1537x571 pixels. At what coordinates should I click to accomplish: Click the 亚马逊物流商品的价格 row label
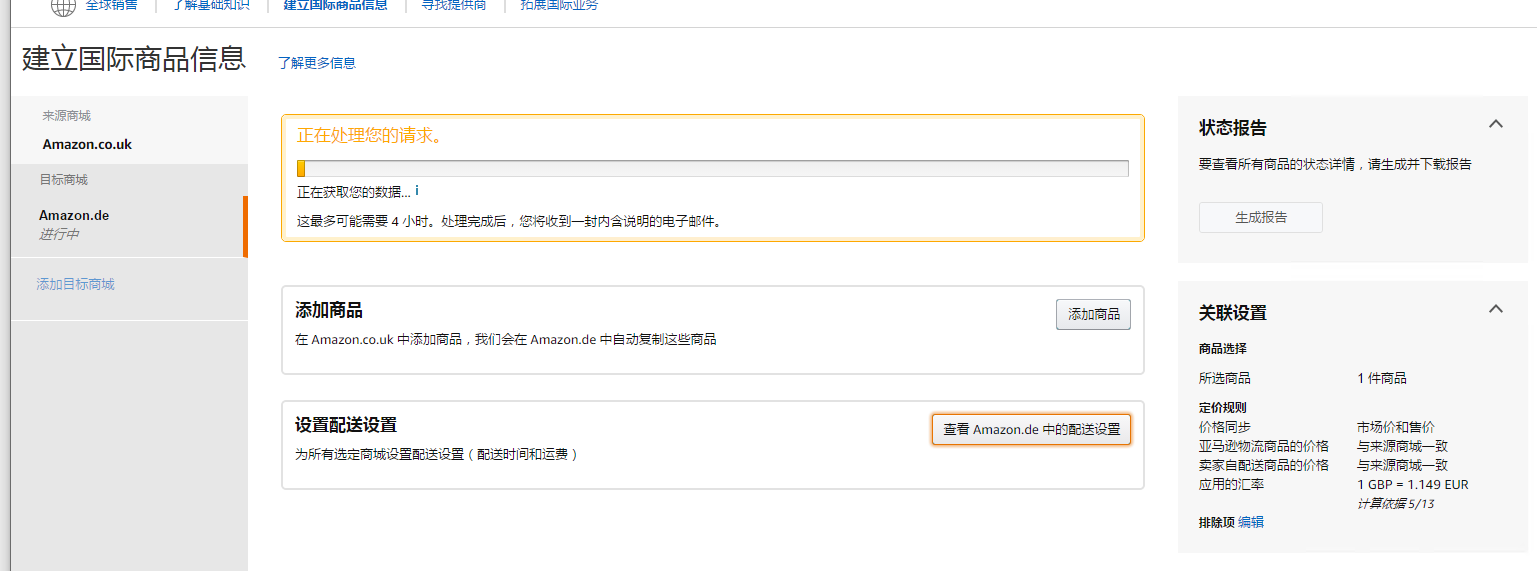point(1264,446)
